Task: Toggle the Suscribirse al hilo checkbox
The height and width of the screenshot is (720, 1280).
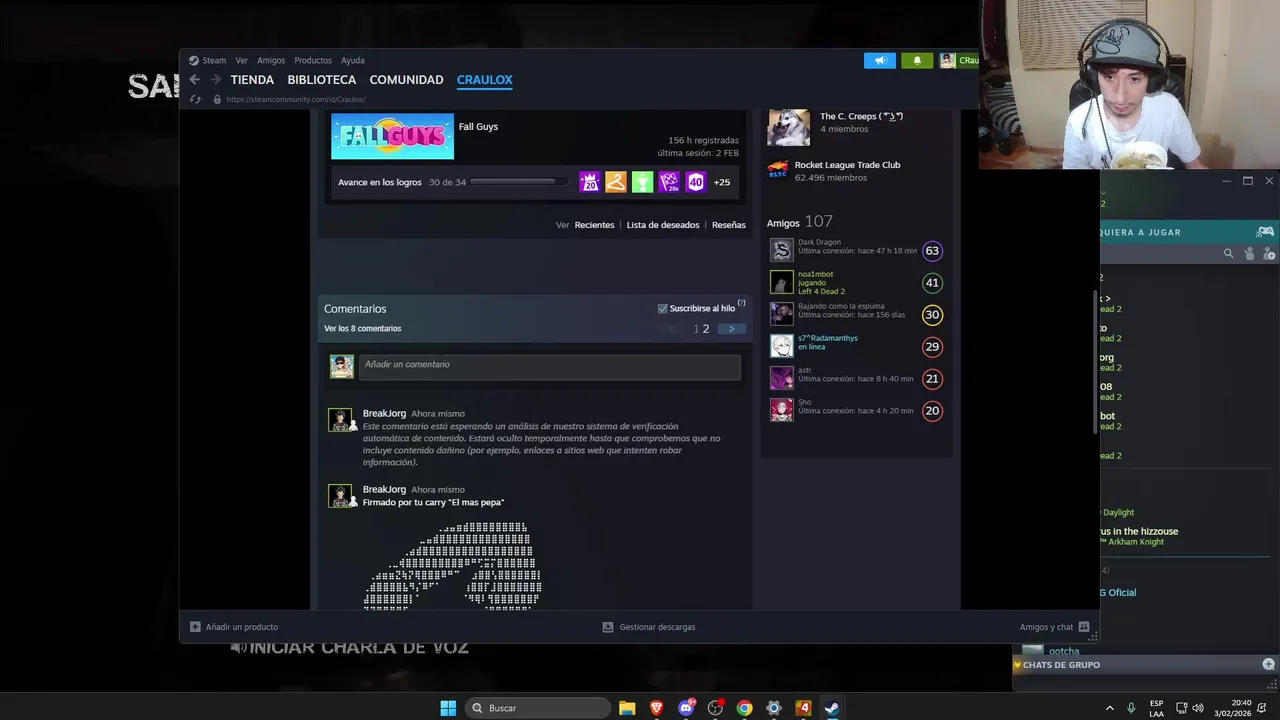Action: pos(662,308)
